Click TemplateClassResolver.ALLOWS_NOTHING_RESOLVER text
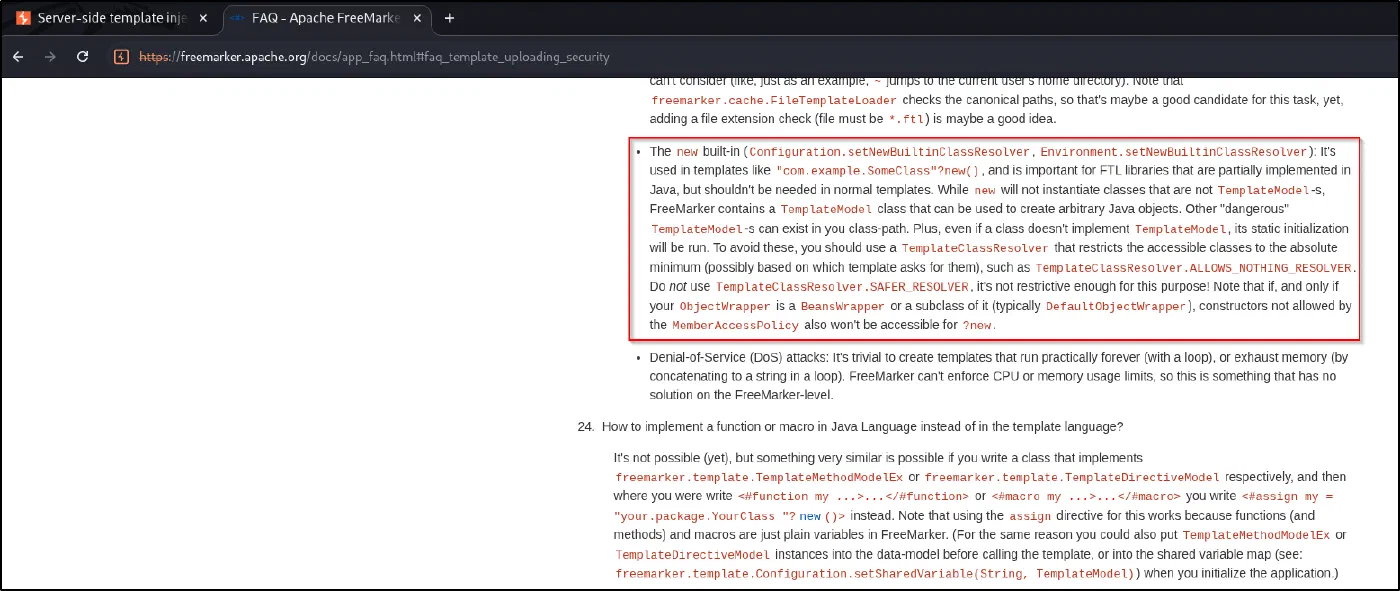1400x591 pixels. point(1194,268)
